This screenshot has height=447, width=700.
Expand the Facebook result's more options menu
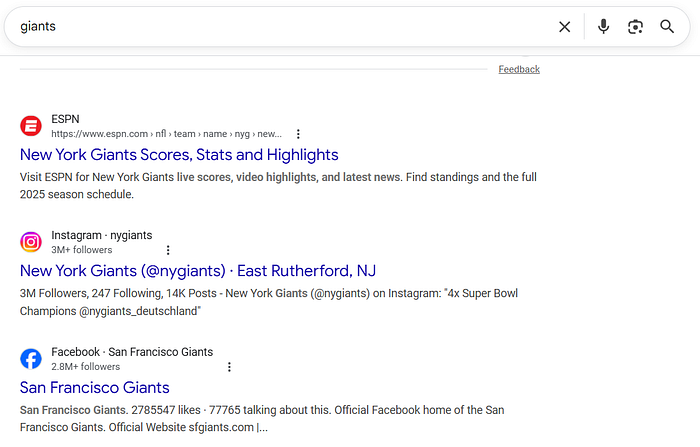229,367
